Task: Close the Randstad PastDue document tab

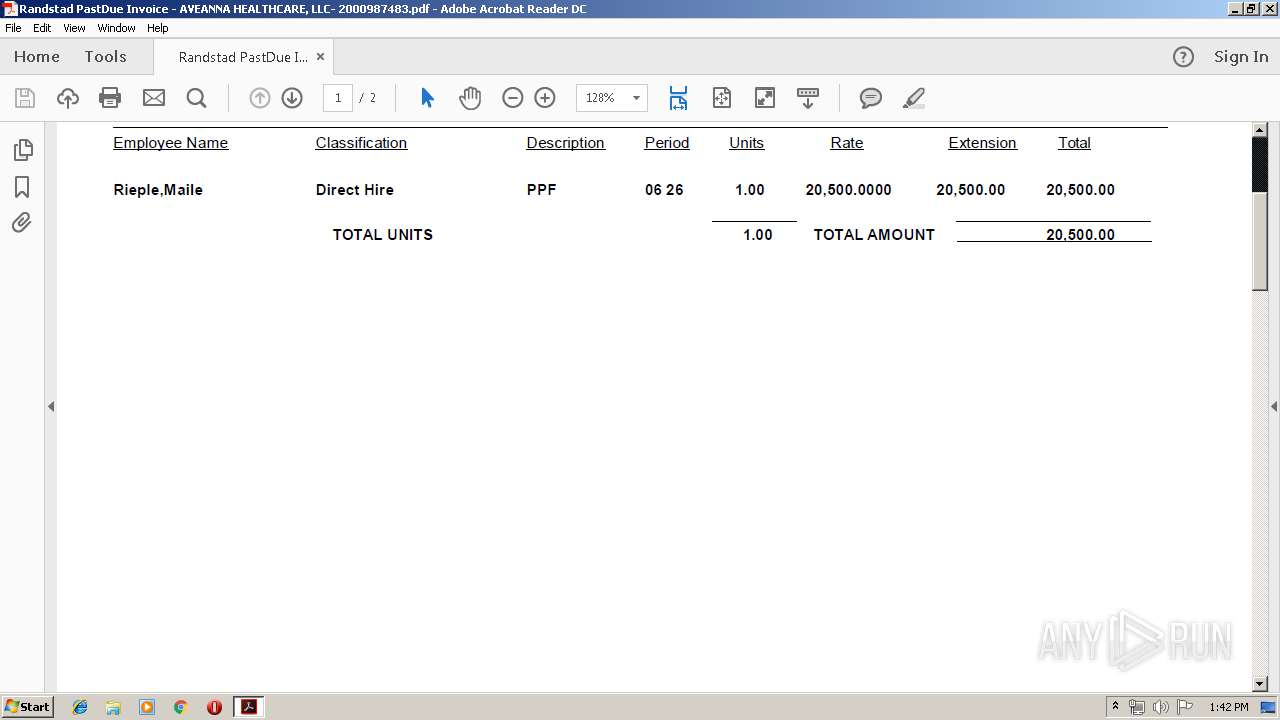Action: pos(320,57)
